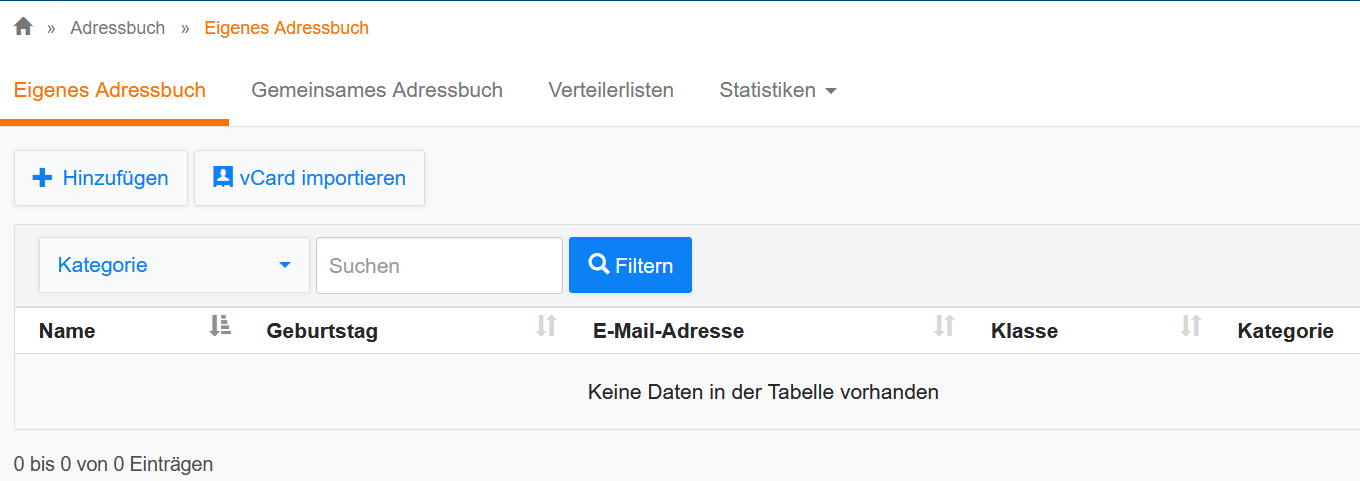Click Eigenes Adressbuch in the breadcrumb
Viewport: 1360px width, 481px height.
point(286,28)
